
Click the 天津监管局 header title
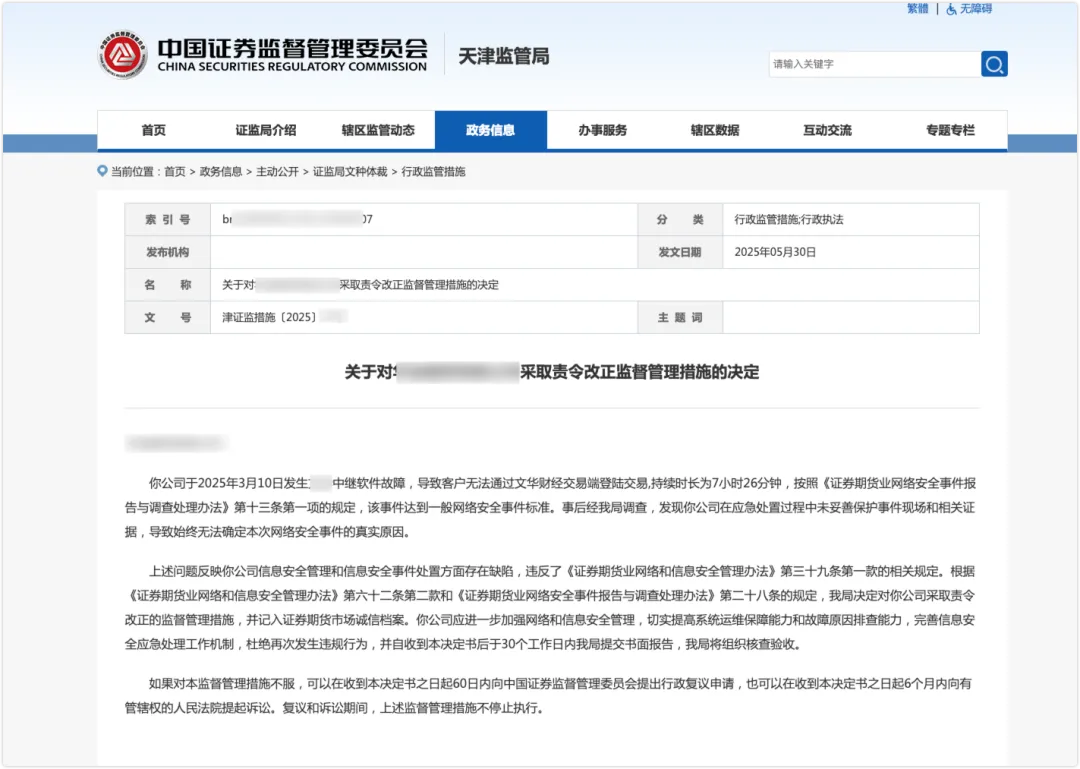tap(503, 57)
